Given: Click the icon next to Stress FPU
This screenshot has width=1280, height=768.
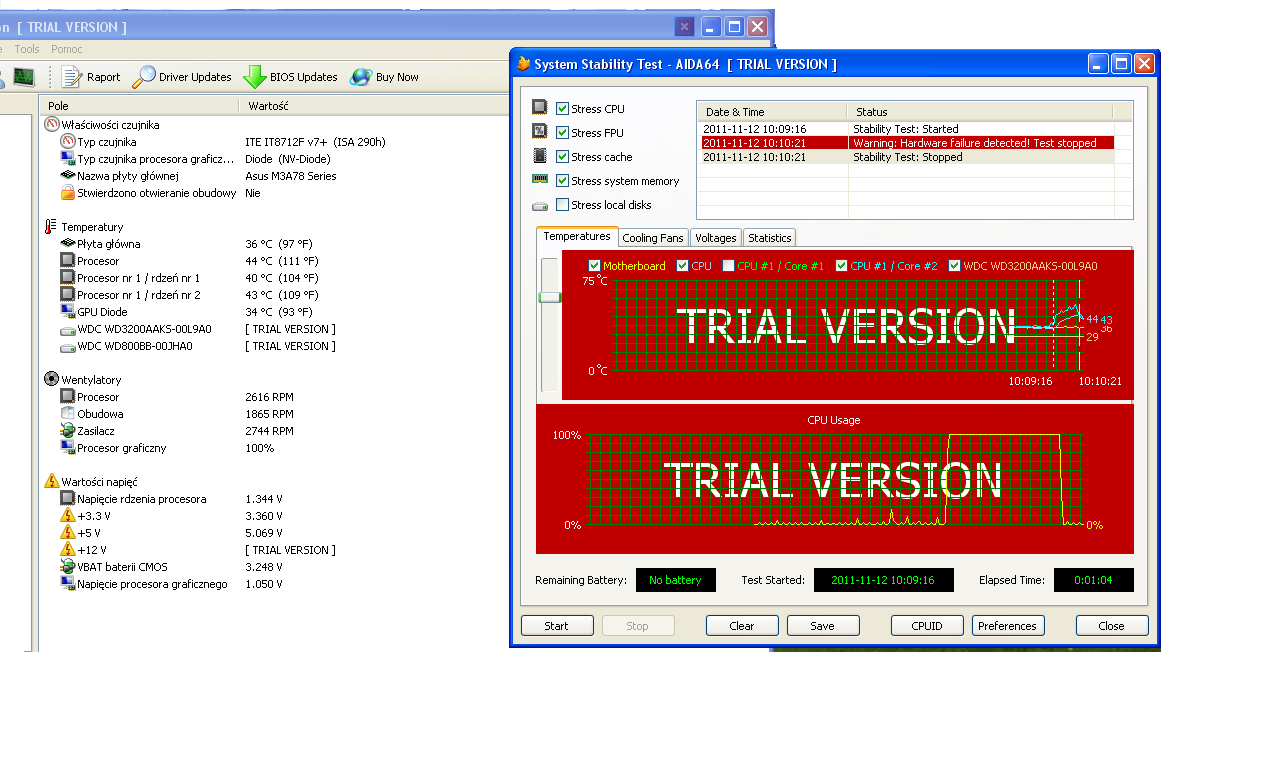Looking at the screenshot, I should coord(540,132).
